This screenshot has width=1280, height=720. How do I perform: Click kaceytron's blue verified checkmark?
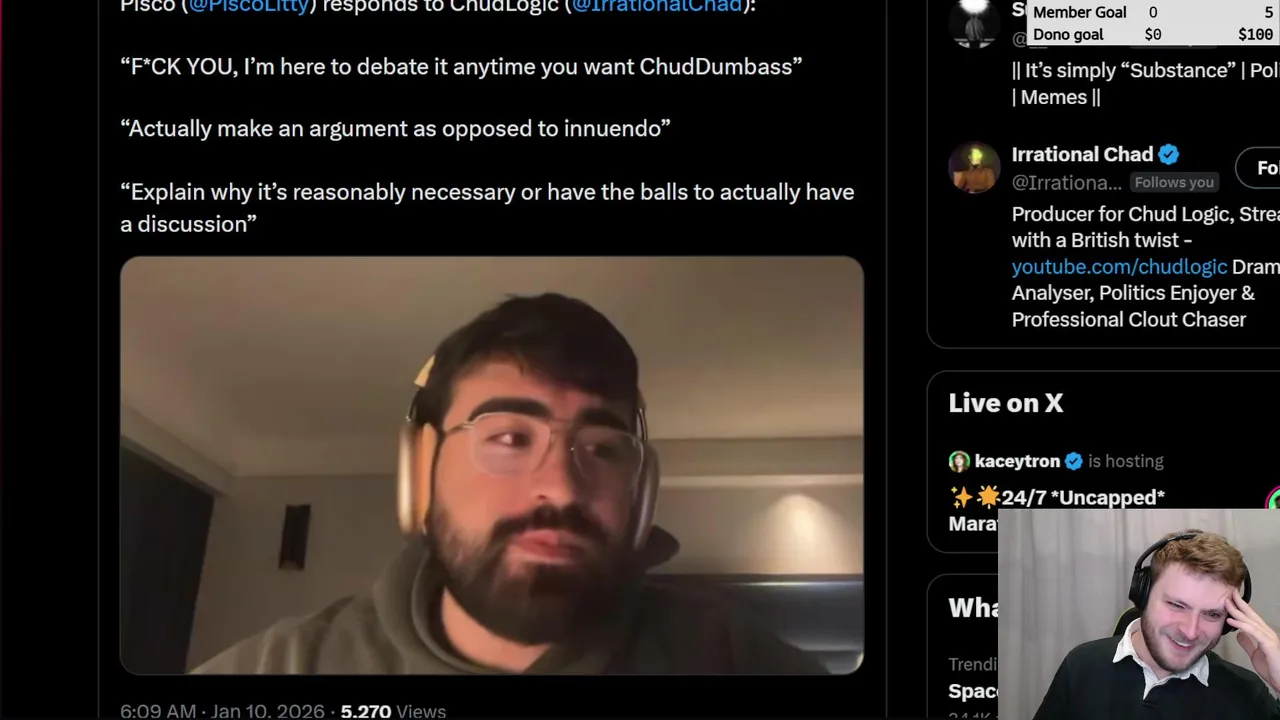click(x=1074, y=461)
